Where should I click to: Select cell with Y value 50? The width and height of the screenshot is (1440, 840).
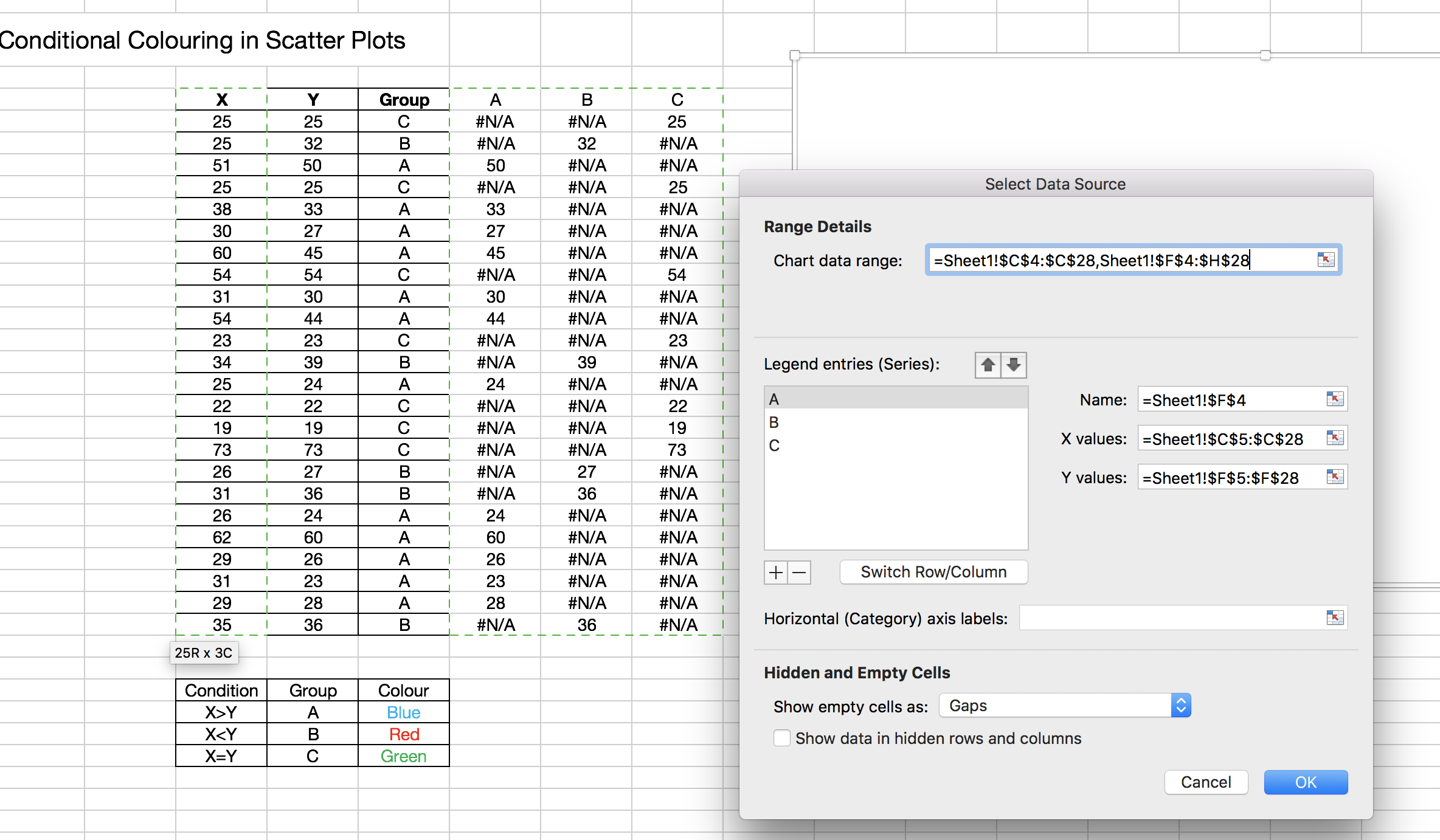click(x=313, y=165)
